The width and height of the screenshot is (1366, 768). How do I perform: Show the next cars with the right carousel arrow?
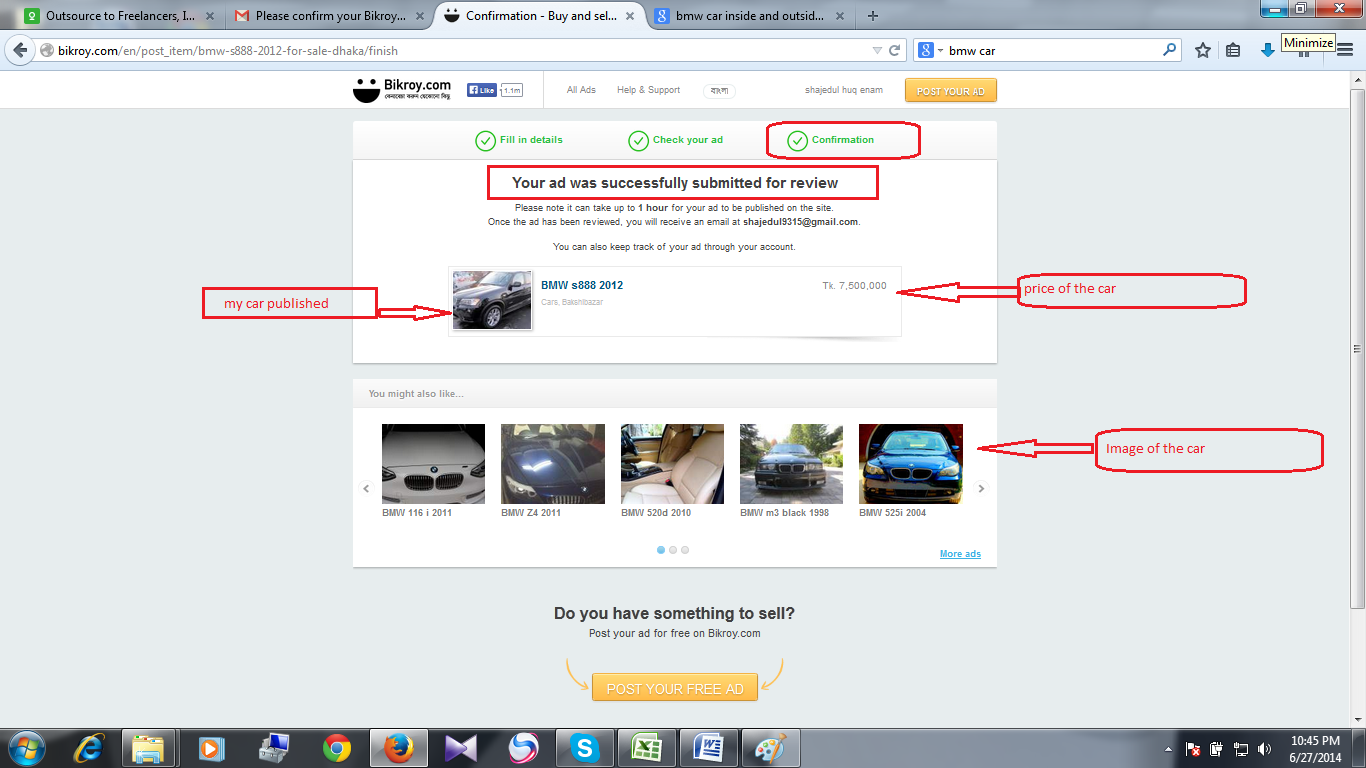point(981,488)
